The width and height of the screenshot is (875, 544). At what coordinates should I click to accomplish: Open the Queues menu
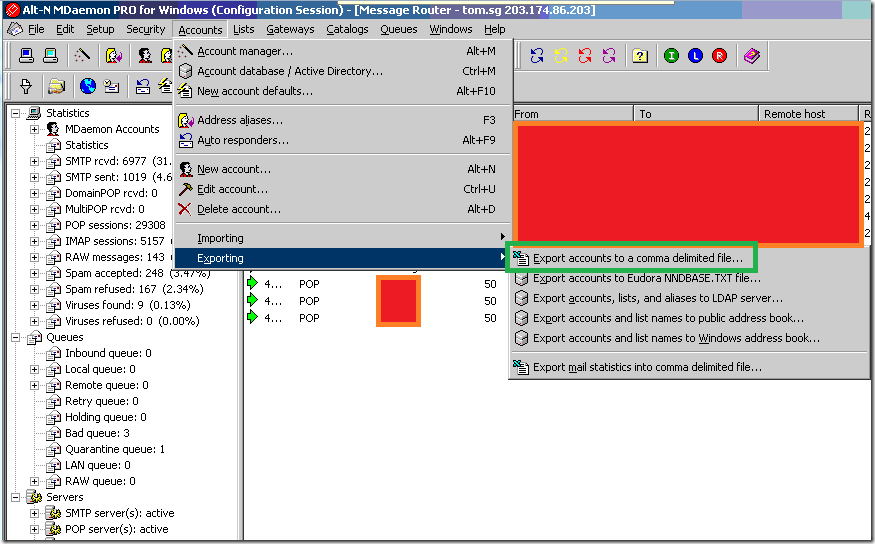tap(398, 29)
